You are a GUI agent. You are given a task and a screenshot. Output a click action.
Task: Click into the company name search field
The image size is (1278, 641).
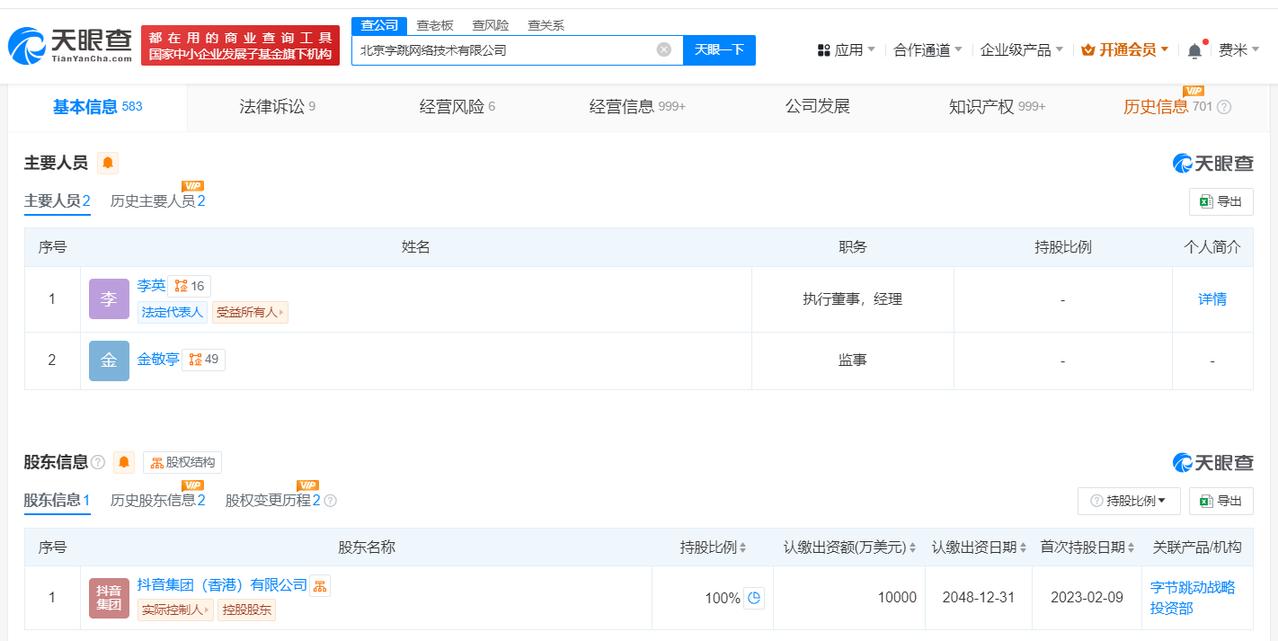500,50
